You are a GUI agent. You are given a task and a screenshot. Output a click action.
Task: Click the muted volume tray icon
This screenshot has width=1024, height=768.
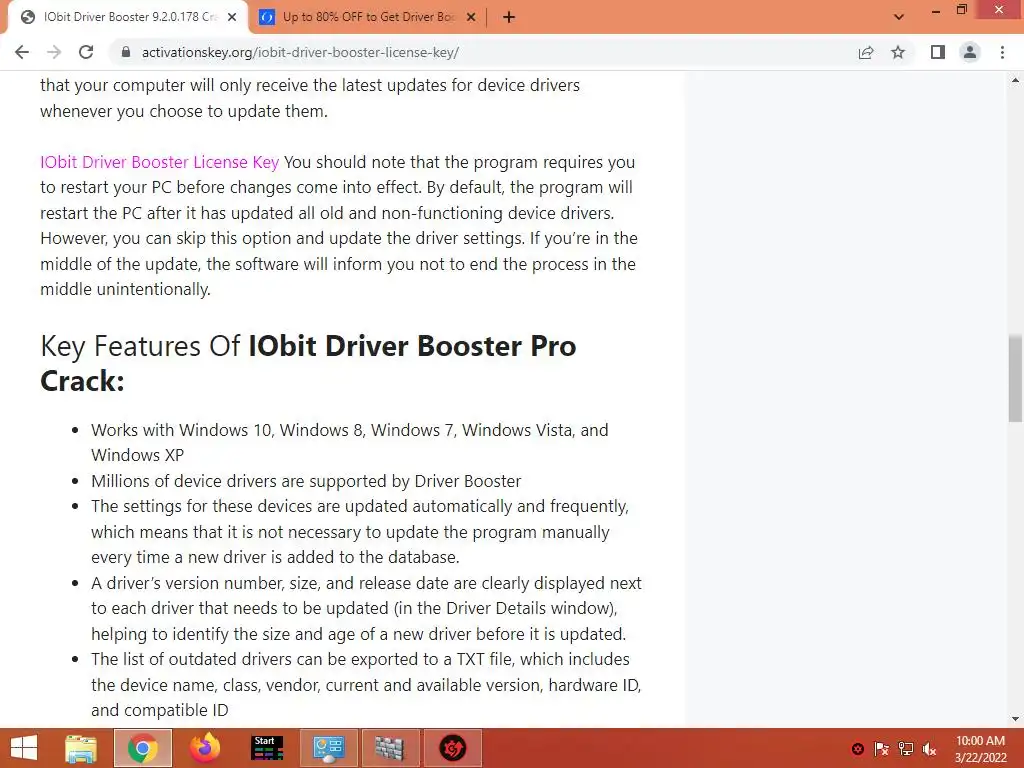pos(929,749)
